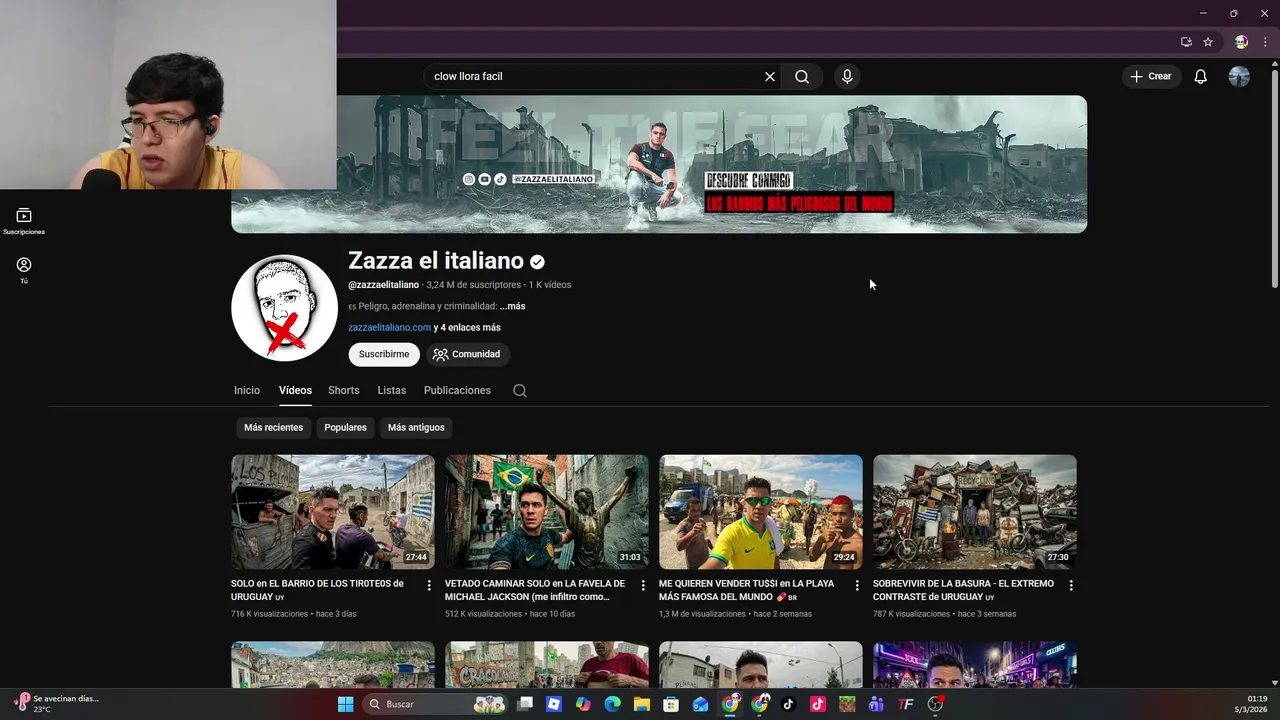
Task: Open the Chrome three-dot menu
Action: click(x=1265, y=42)
